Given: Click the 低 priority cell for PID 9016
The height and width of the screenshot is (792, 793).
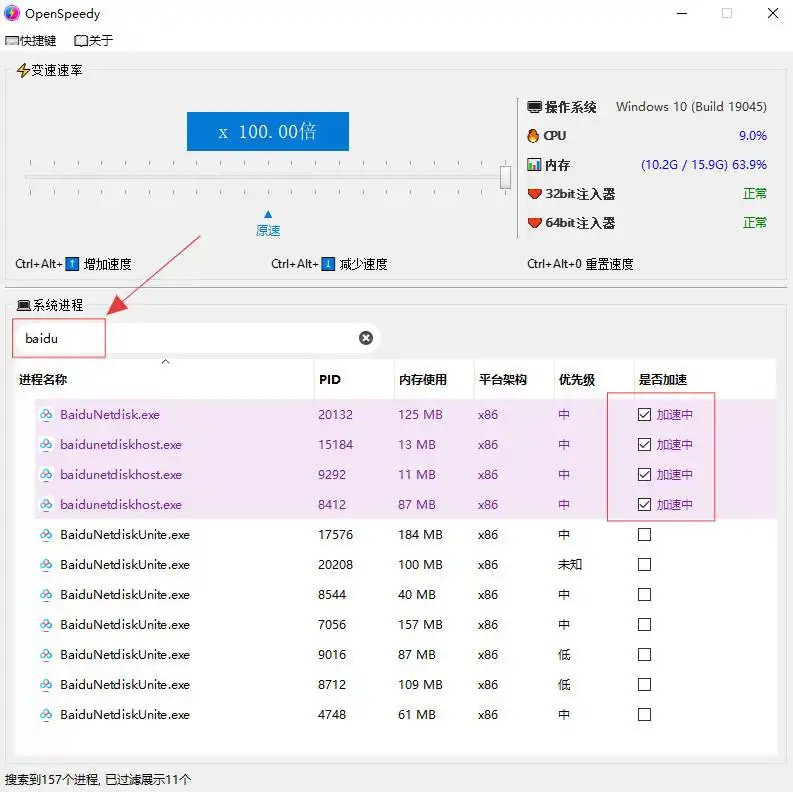Looking at the screenshot, I should click(x=564, y=654).
